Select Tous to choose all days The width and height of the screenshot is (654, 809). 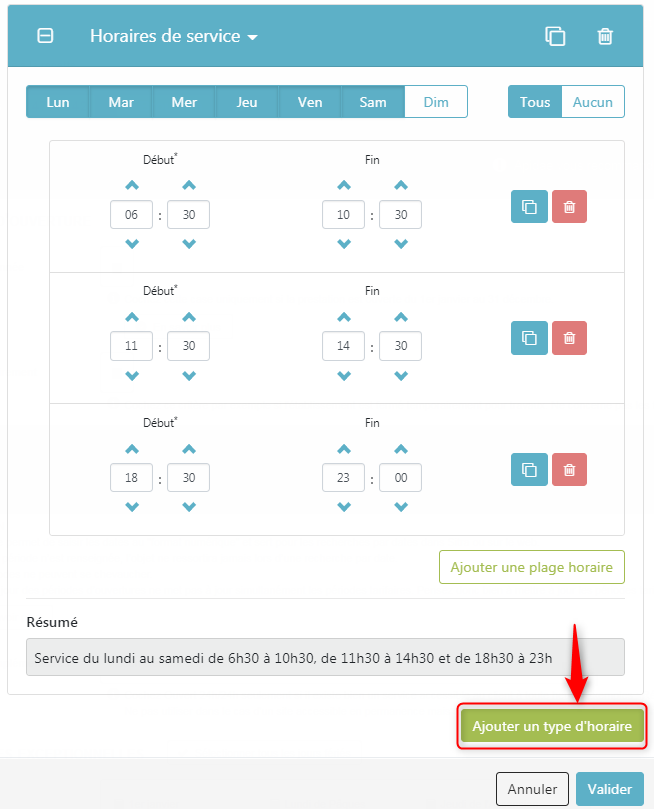pyautogui.click(x=535, y=102)
